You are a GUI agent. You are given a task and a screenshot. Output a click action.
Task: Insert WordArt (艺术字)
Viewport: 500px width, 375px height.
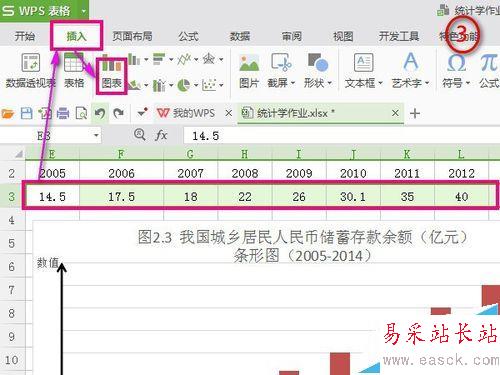[x=411, y=71]
